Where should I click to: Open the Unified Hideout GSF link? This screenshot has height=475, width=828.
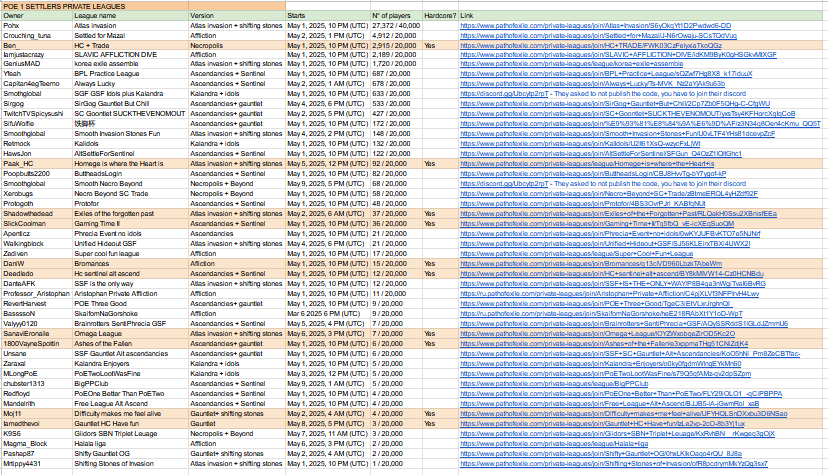tap(605, 244)
